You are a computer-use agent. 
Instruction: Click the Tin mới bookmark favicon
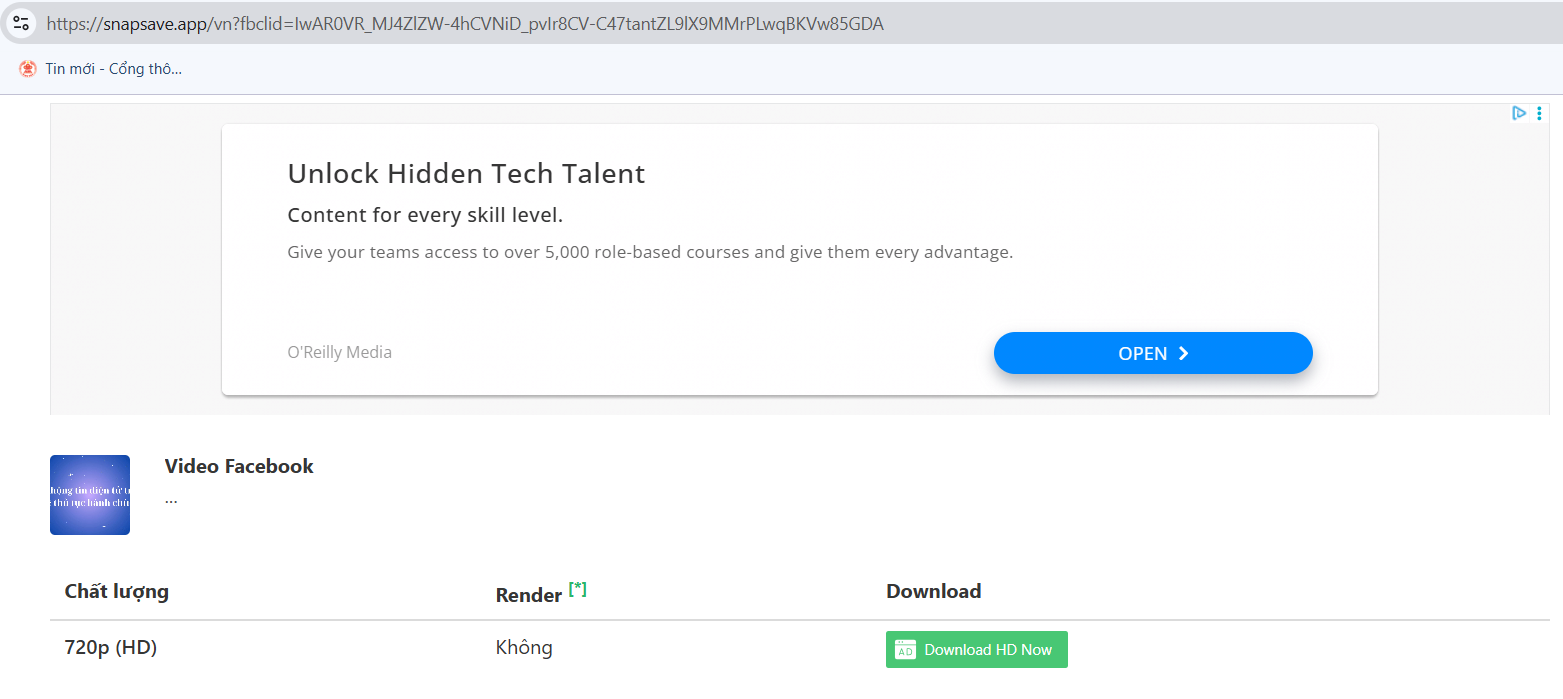(x=28, y=69)
